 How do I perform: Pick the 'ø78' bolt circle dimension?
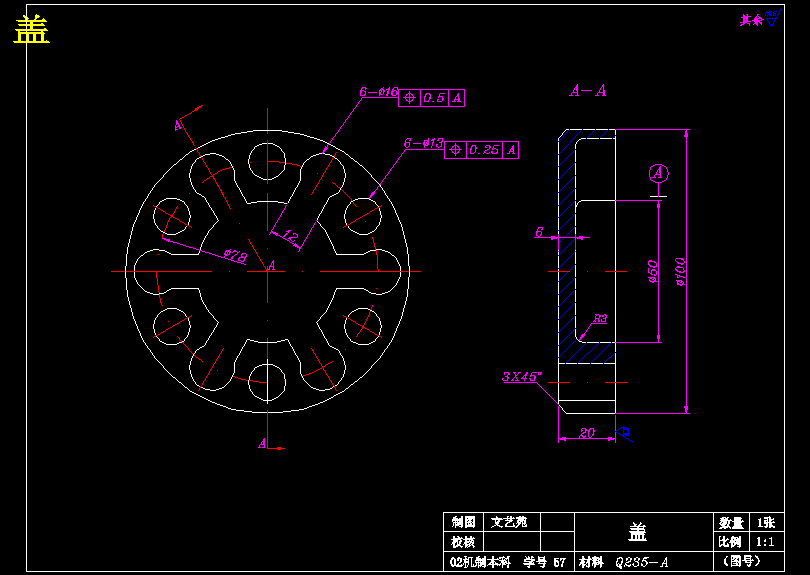[x=236, y=254]
